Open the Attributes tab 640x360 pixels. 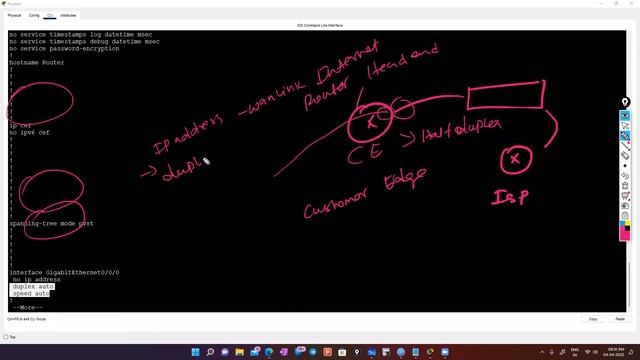pyautogui.click(x=68, y=16)
